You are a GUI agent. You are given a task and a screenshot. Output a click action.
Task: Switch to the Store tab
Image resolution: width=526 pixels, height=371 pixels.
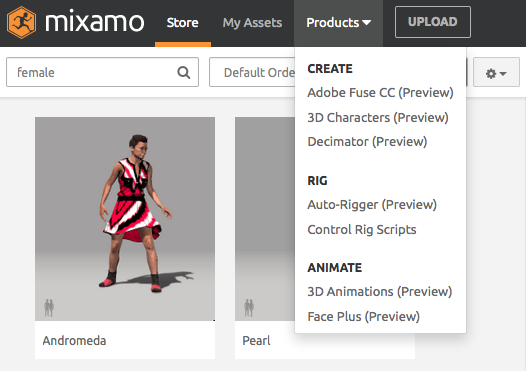pyautogui.click(x=182, y=23)
